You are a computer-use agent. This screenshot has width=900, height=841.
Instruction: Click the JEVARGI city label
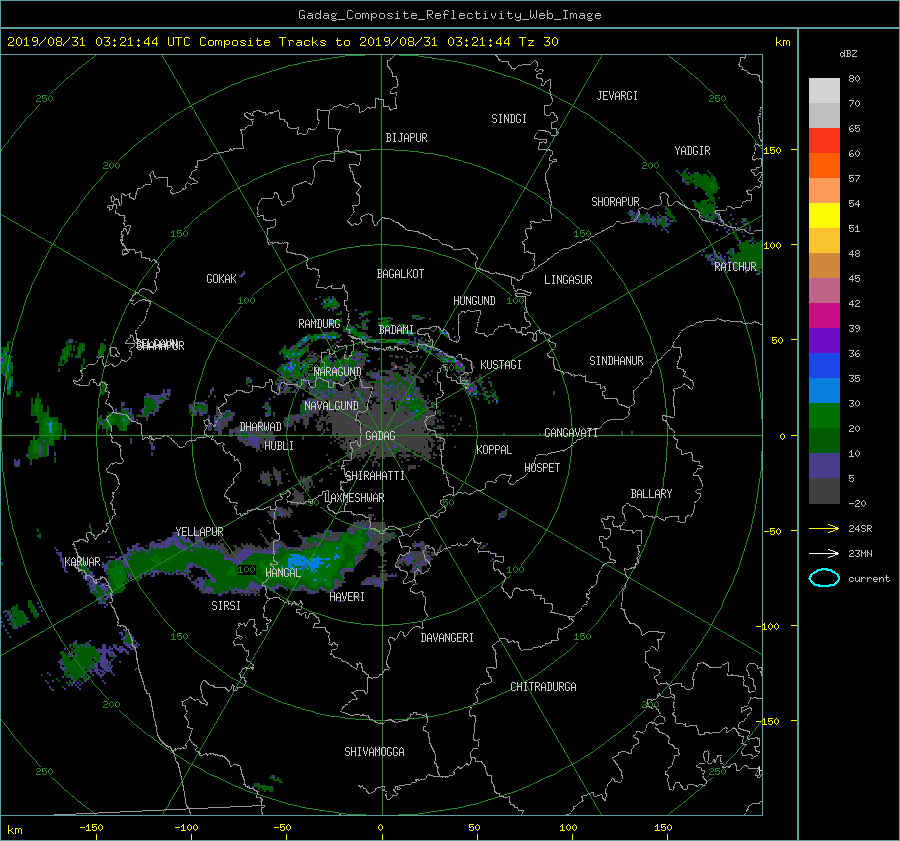point(617,96)
